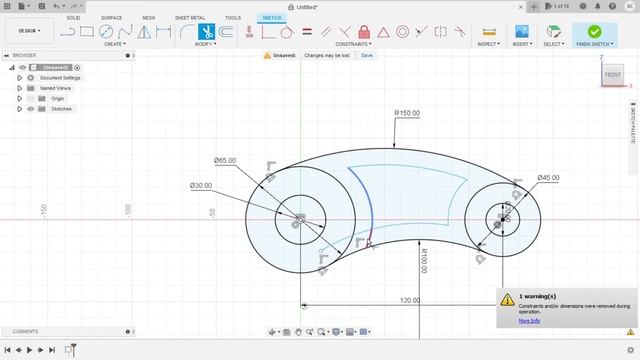The width and height of the screenshot is (640, 360).
Task: Click the Undo arrow
Action: click(56, 6)
